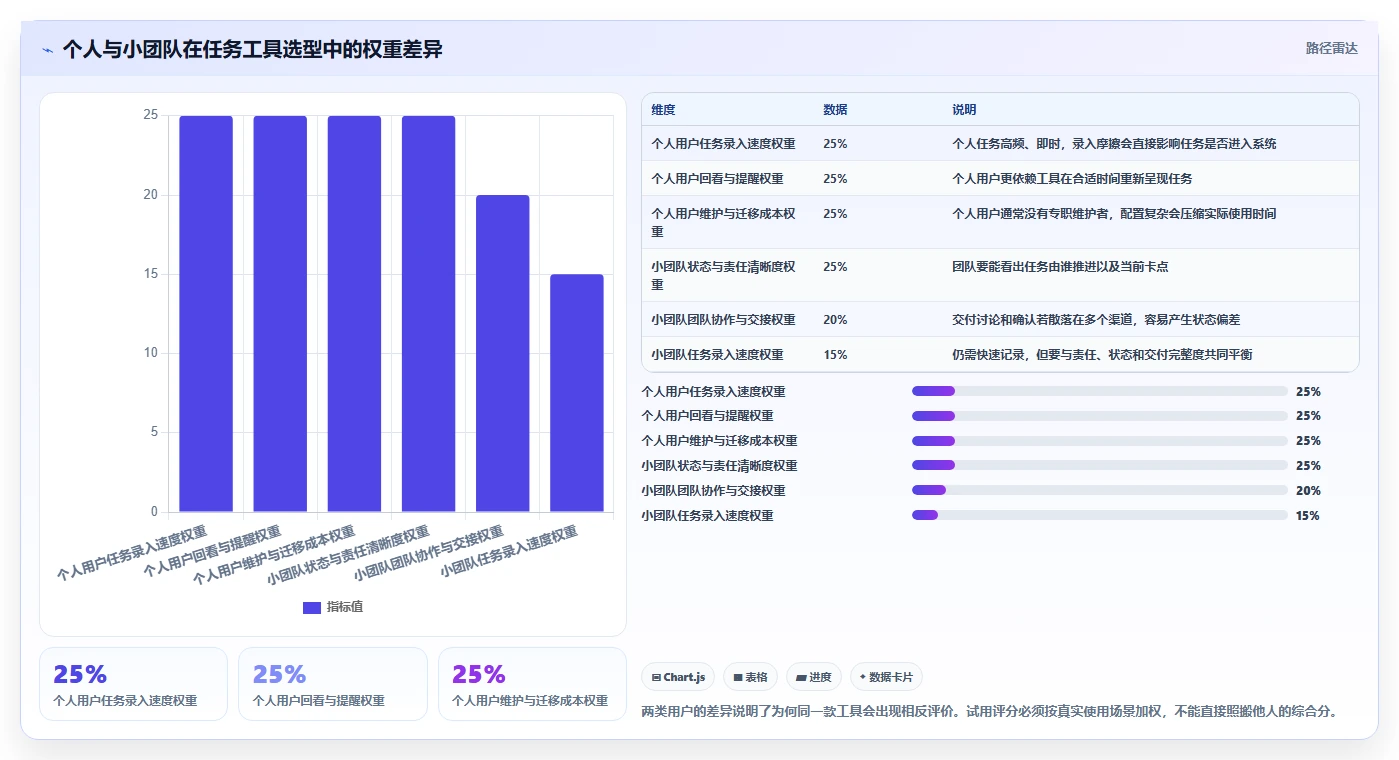Viewport: 1399px width, 760px height.
Task: Click table cell 个人用户任务录入速度权重
Action: 723,144
